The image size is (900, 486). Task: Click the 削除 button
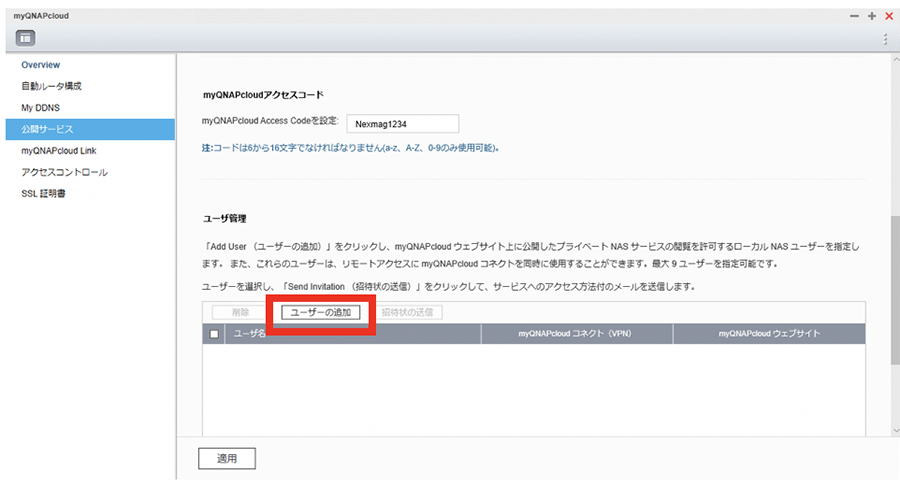coord(240,312)
